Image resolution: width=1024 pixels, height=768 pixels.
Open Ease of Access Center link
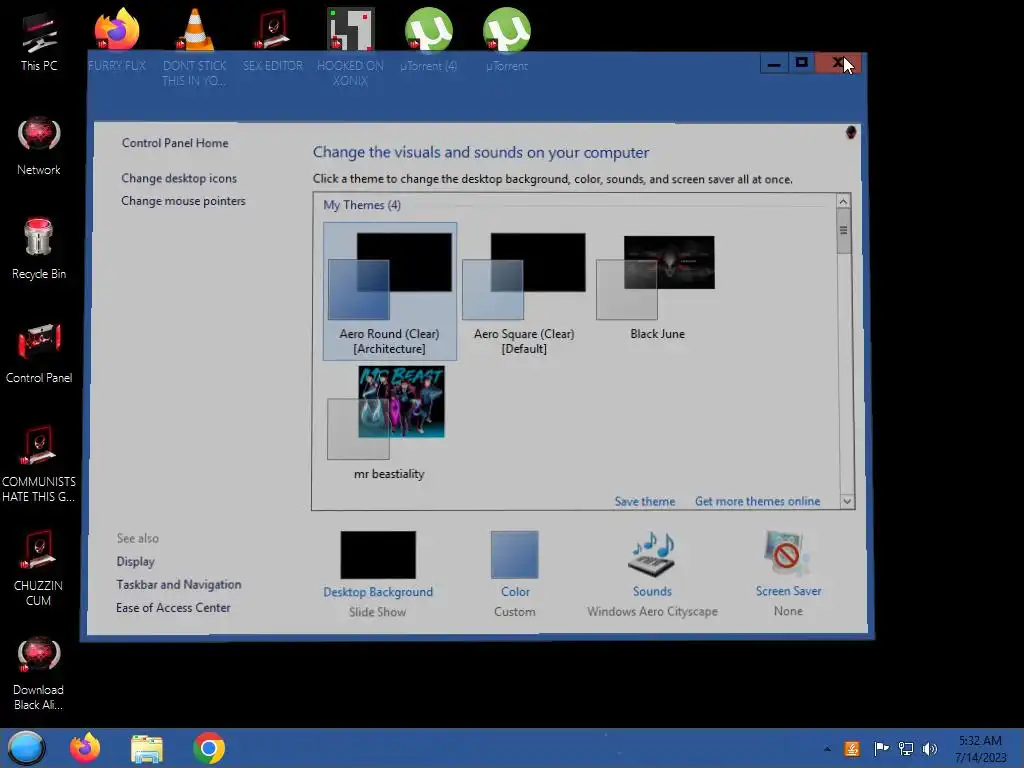(173, 608)
